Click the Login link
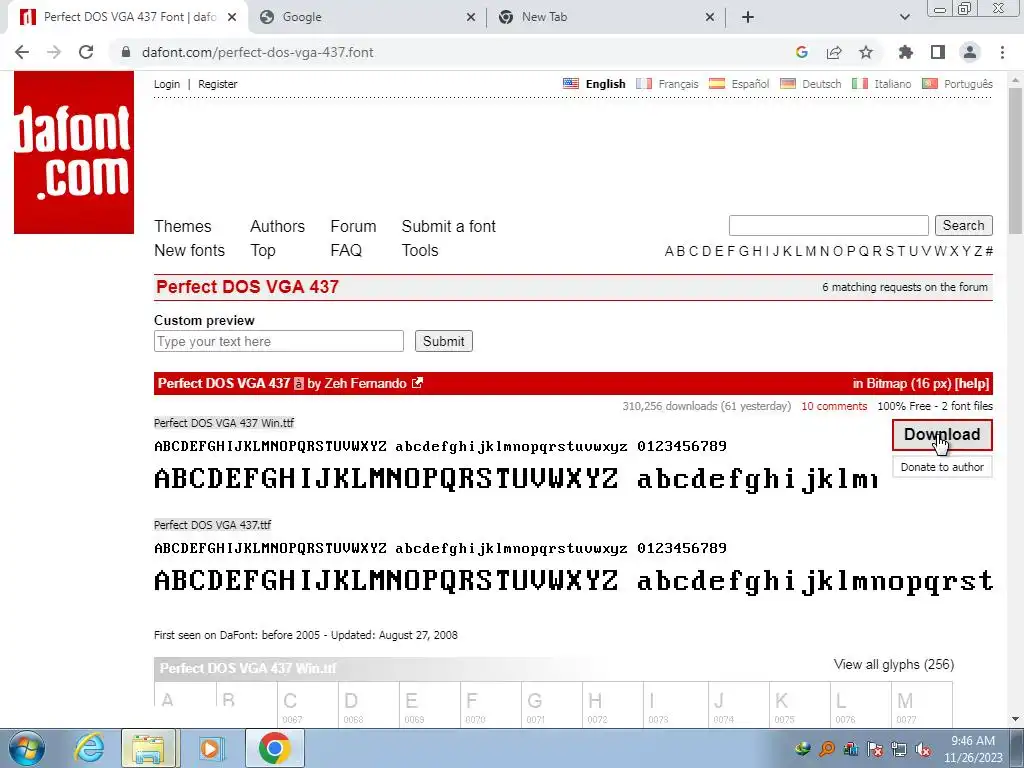The height and width of the screenshot is (768, 1024). pos(167,84)
